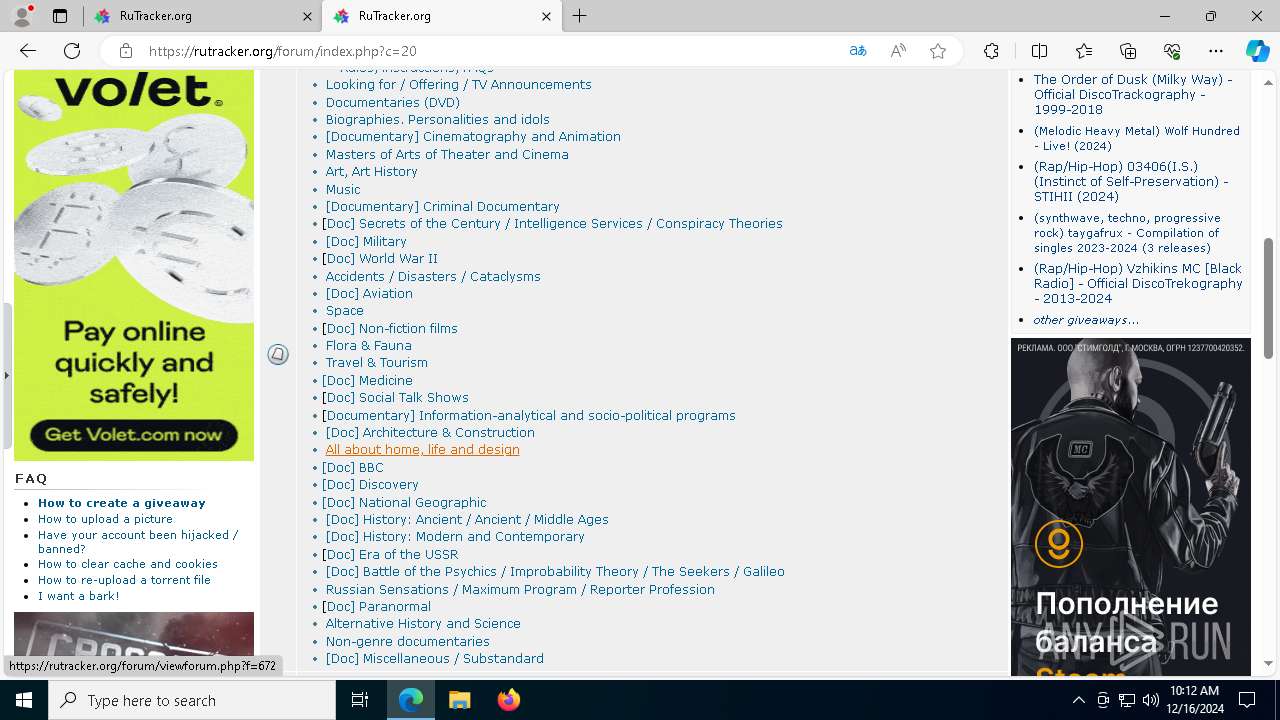Open [Doc] Miscellaneous / Substandard forum

(x=434, y=658)
